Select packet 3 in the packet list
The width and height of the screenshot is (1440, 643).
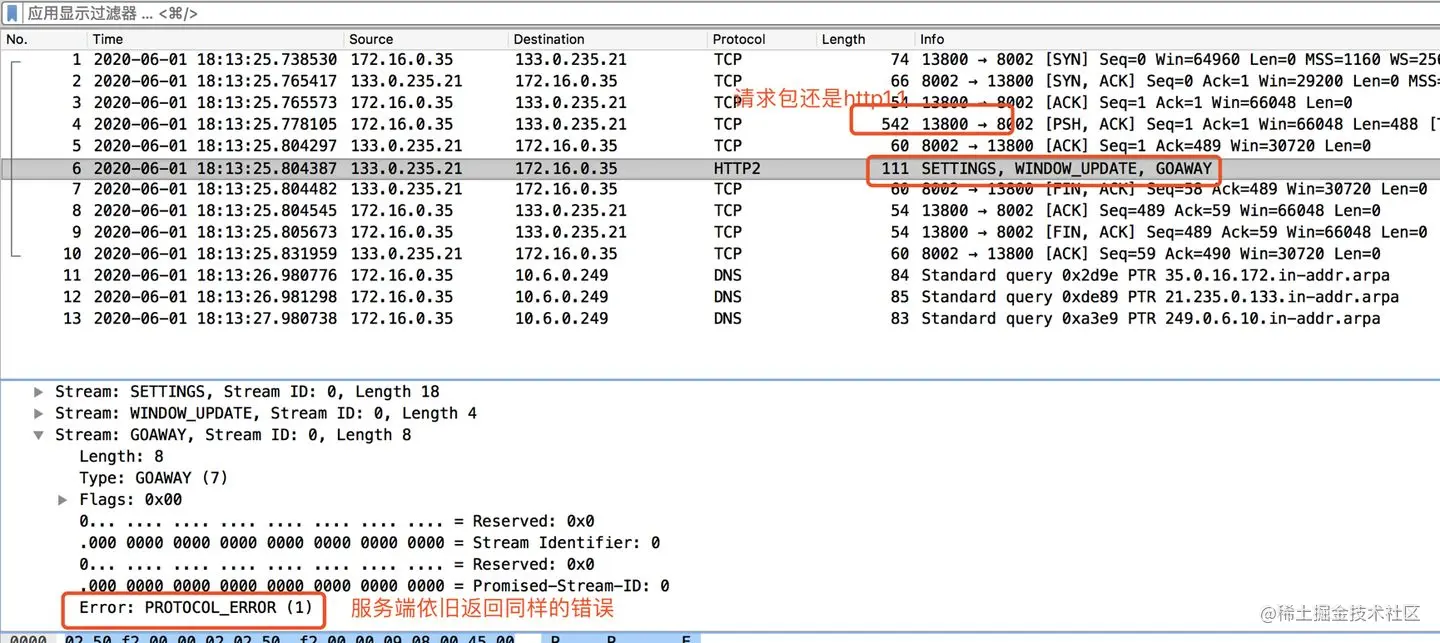[720, 103]
